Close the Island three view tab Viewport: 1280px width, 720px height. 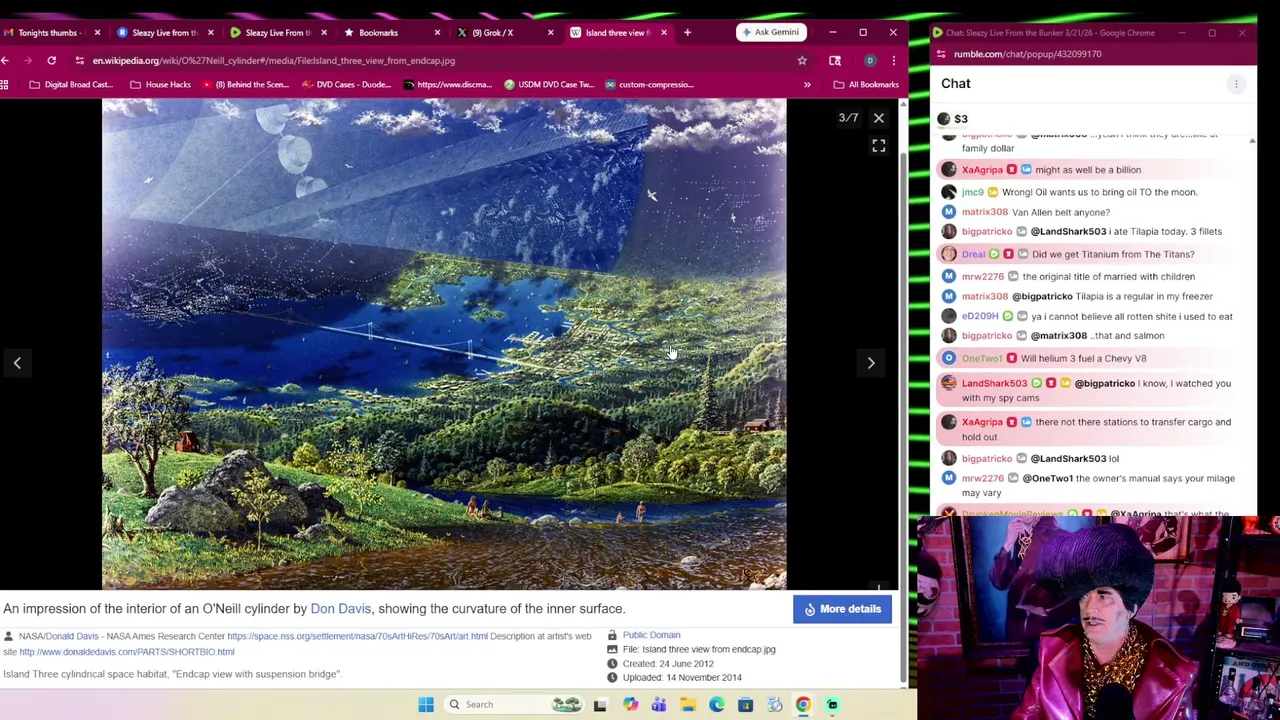coord(663,33)
